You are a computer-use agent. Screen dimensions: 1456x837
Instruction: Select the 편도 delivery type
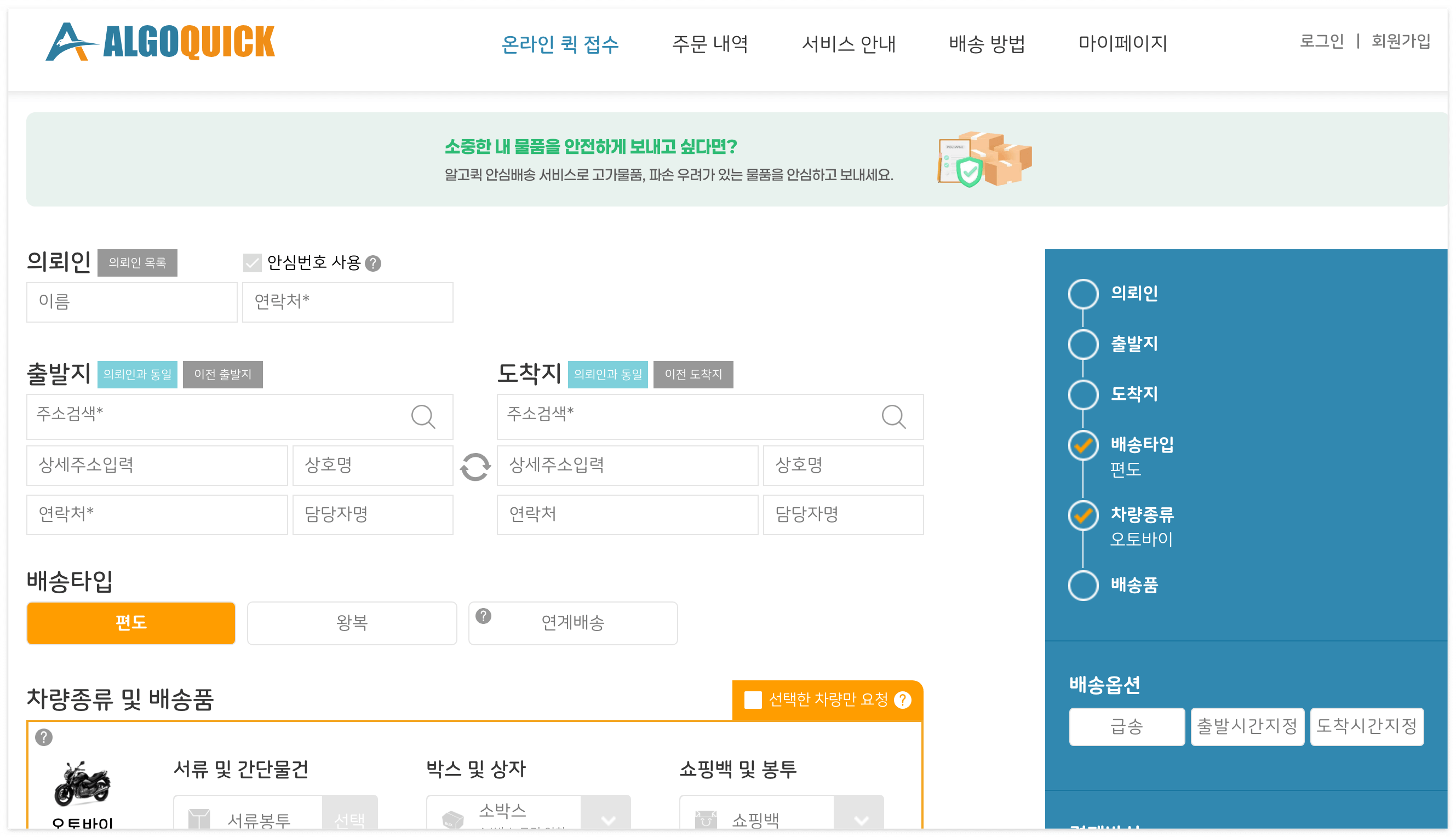(x=131, y=623)
